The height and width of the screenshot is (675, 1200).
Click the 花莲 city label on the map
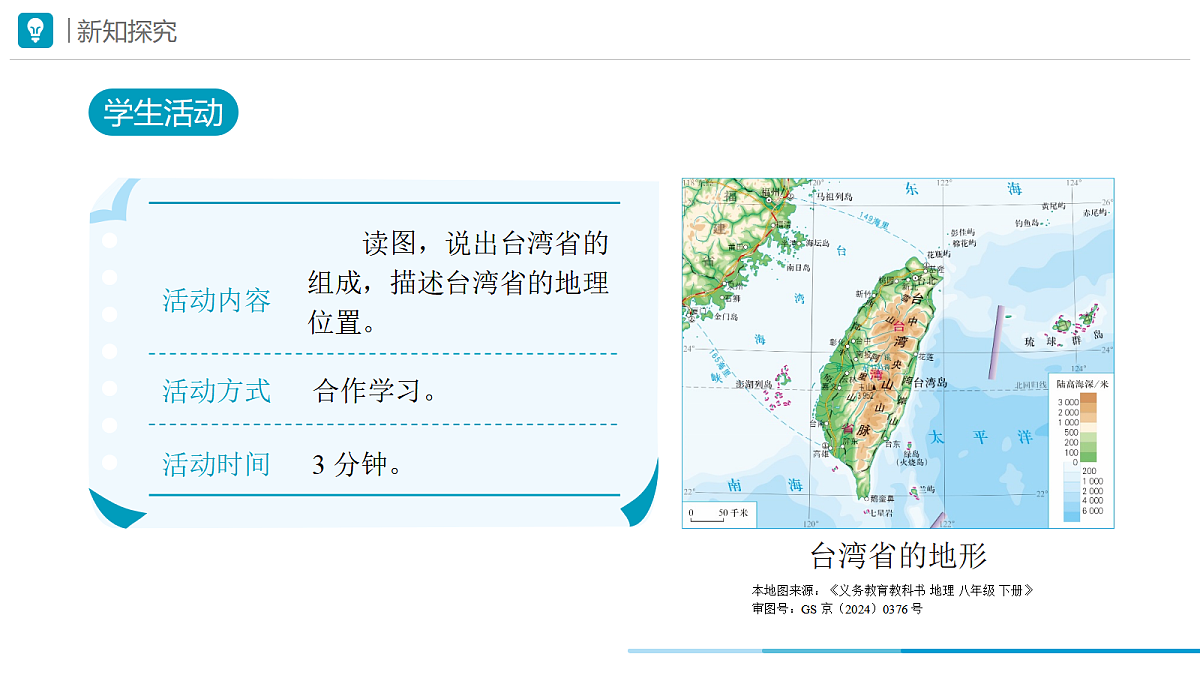(926, 357)
